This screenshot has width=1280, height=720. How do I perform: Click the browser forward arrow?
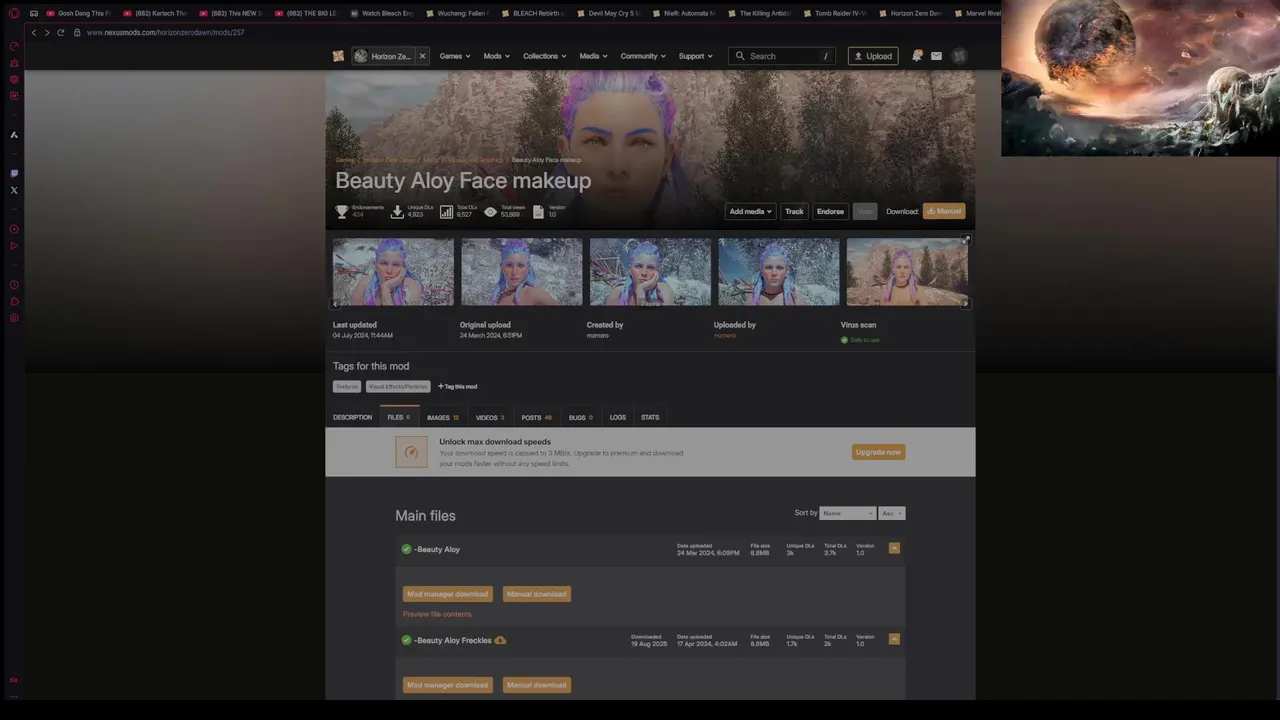click(46, 32)
